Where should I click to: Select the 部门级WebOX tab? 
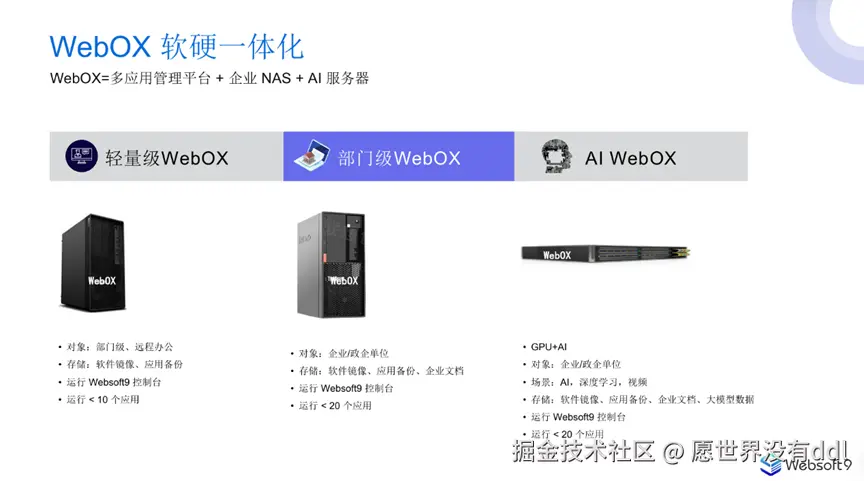click(x=399, y=156)
